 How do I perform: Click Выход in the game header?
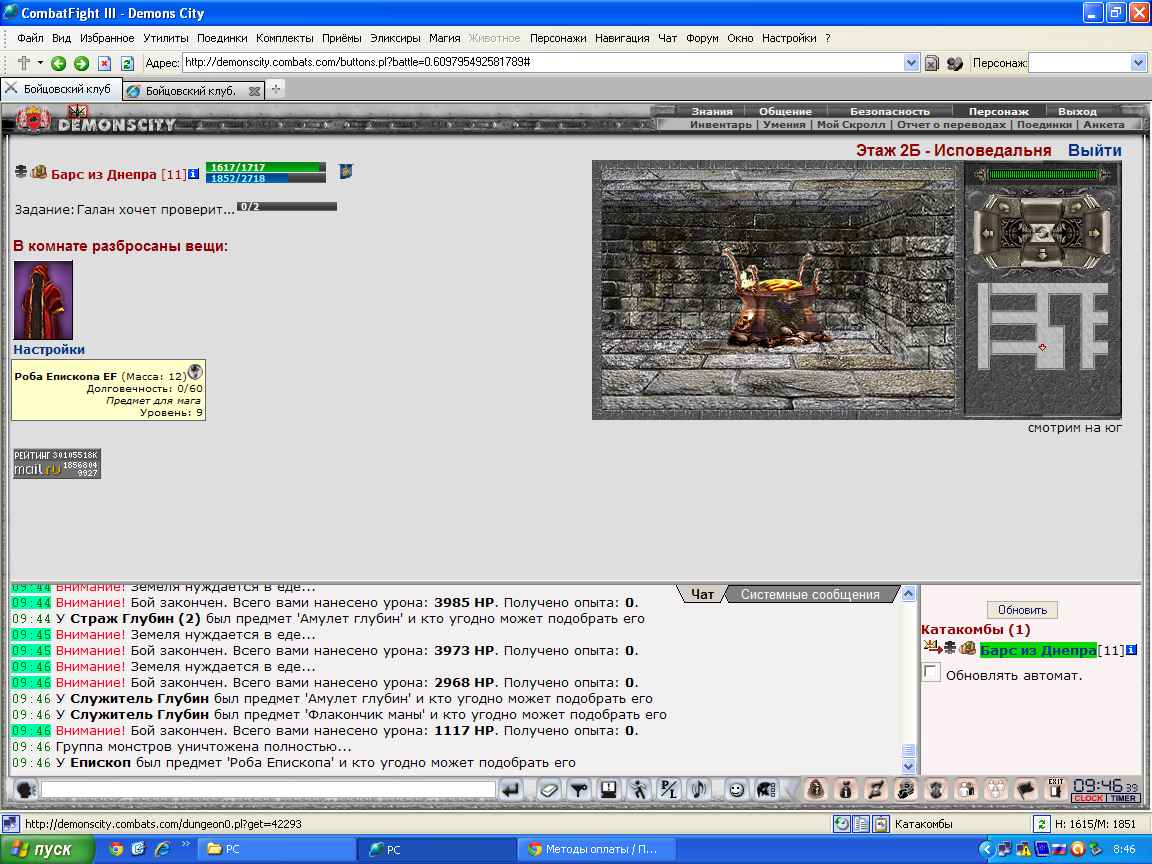pos(1077,112)
